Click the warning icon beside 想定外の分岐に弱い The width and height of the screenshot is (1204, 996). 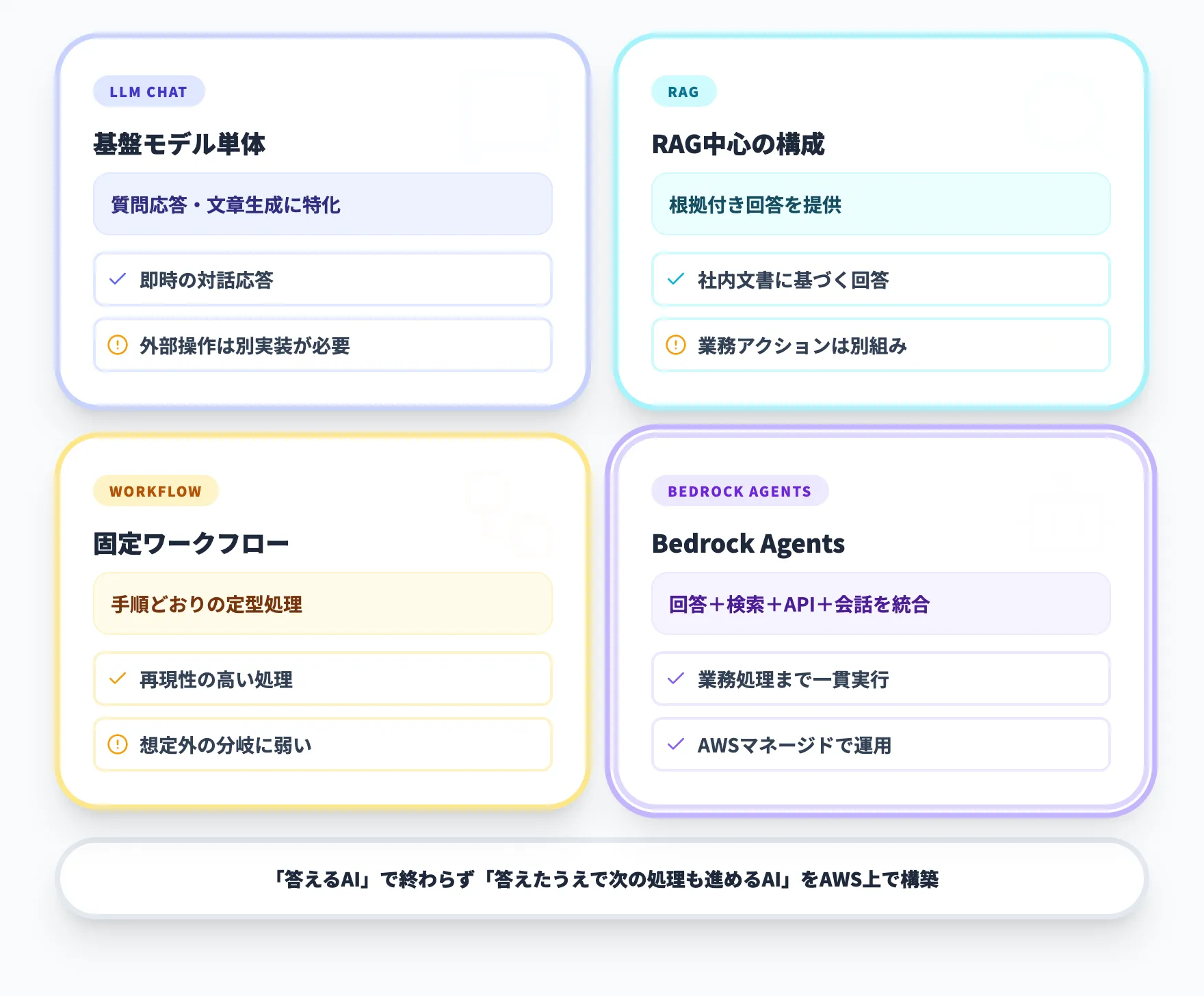coord(118,745)
